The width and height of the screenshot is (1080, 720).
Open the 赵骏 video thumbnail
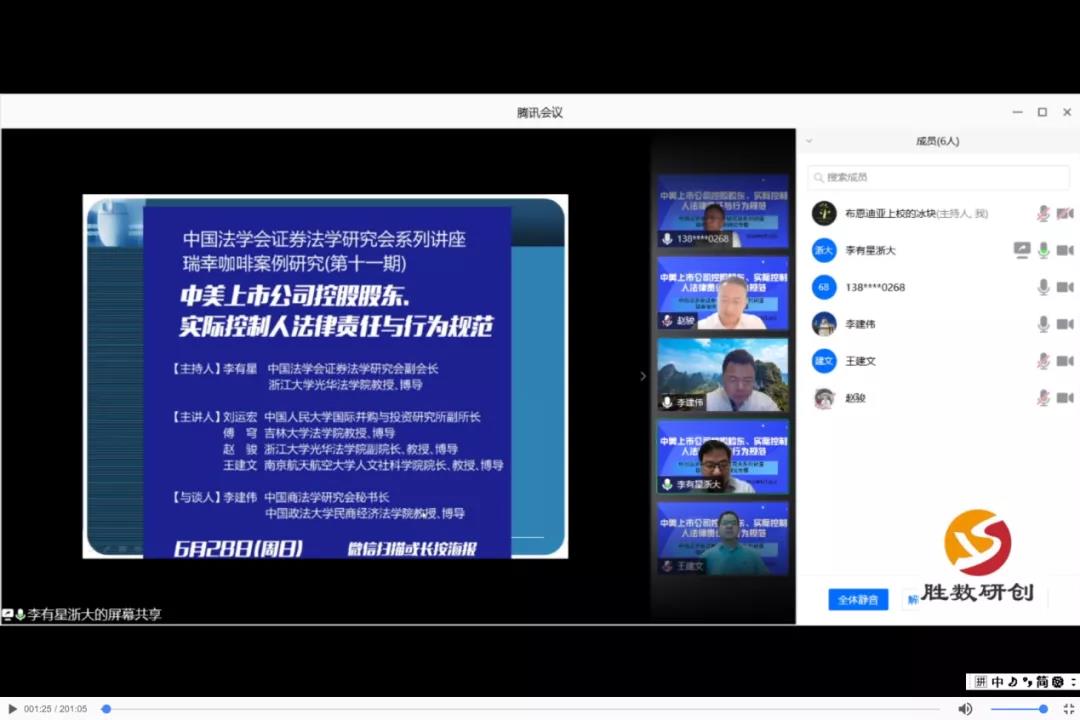[x=723, y=293]
